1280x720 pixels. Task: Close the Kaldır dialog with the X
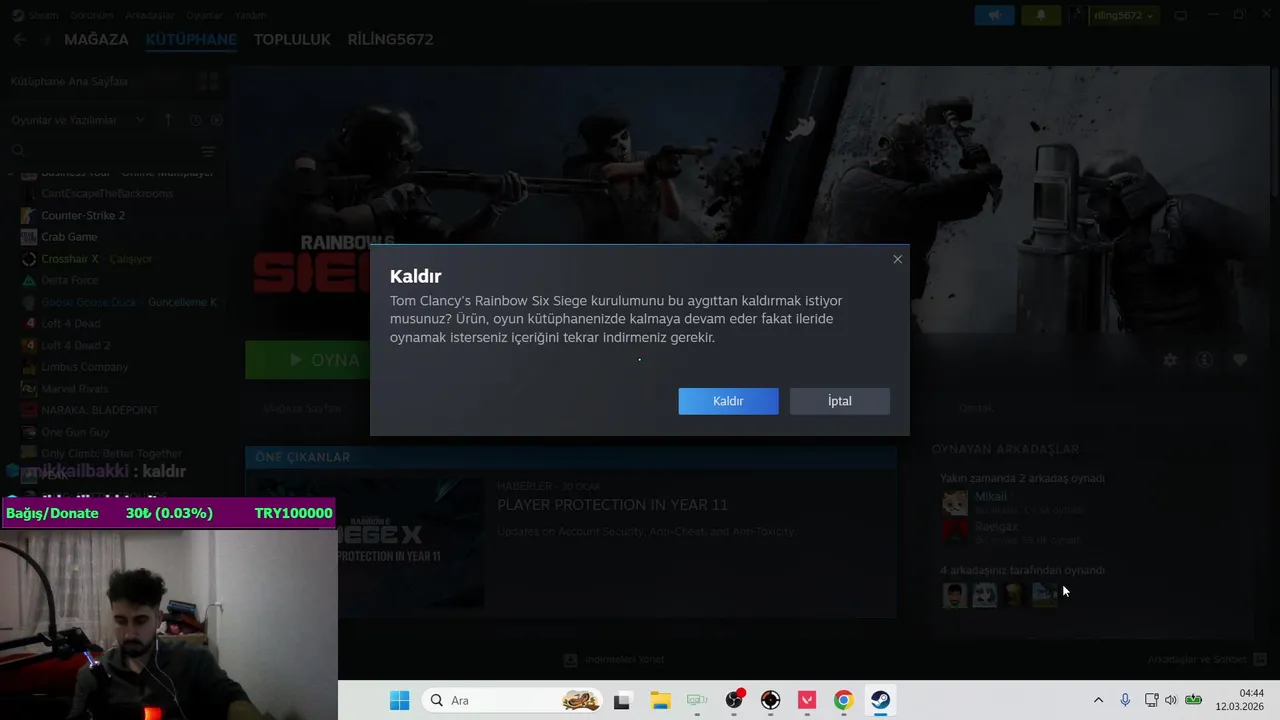pyautogui.click(x=897, y=259)
